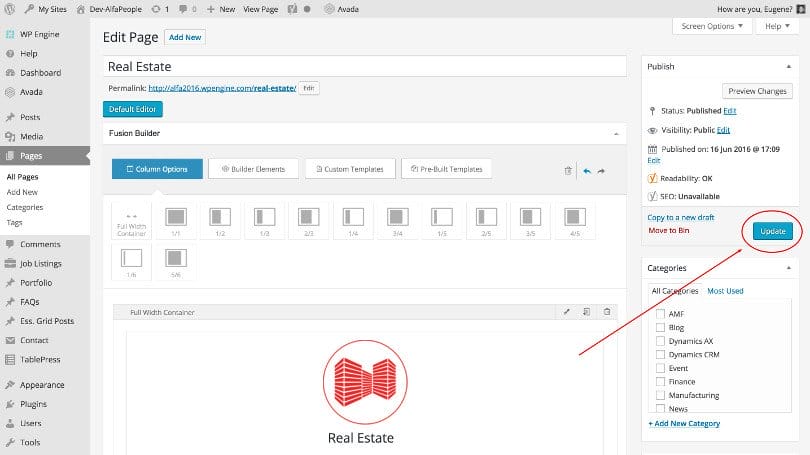This screenshot has height=455, width=810.
Task: Click the Fusion Builder redo arrow
Action: [x=601, y=171]
